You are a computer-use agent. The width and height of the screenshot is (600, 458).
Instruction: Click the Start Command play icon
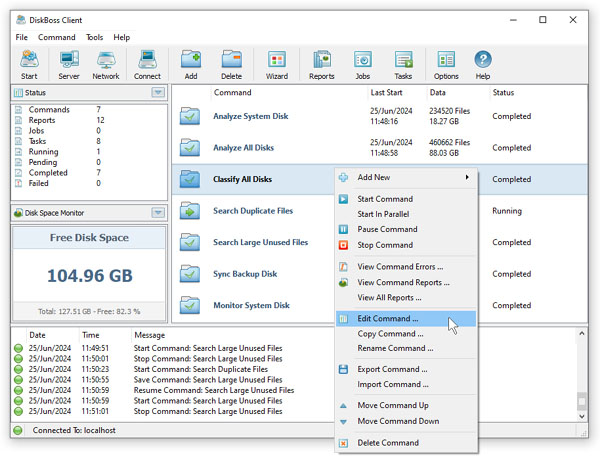(x=344, y=199)
